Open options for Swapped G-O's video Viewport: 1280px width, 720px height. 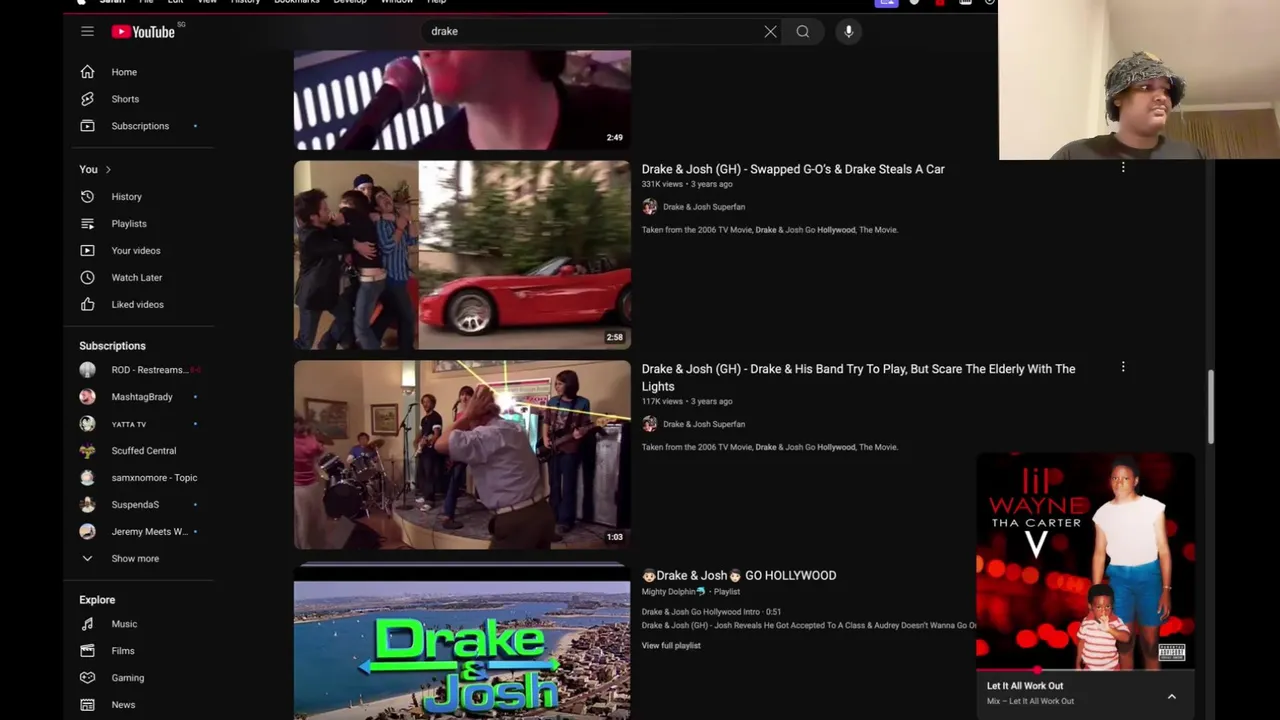1123,168
